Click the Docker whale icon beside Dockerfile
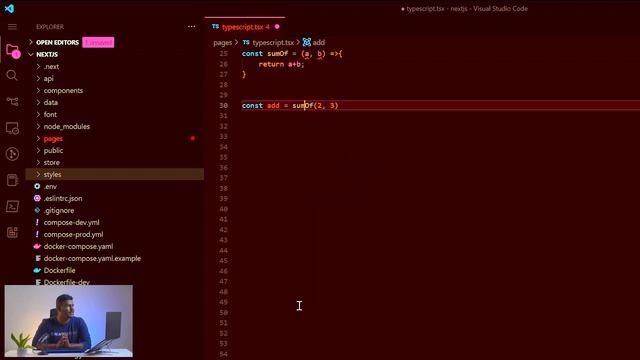640x360 pixels. pos(37,270)
